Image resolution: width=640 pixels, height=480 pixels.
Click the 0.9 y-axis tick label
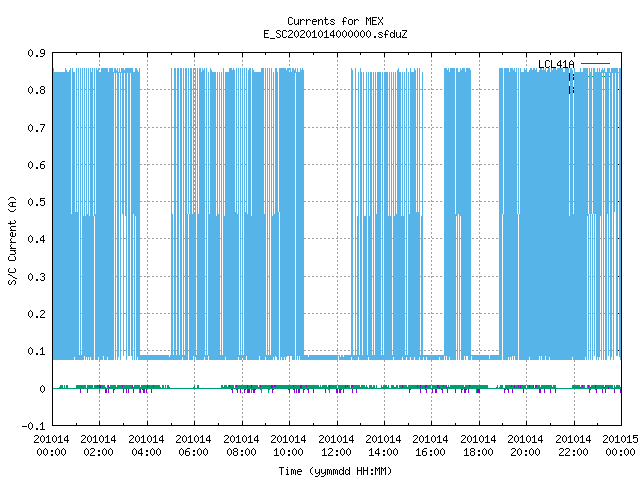36,53
